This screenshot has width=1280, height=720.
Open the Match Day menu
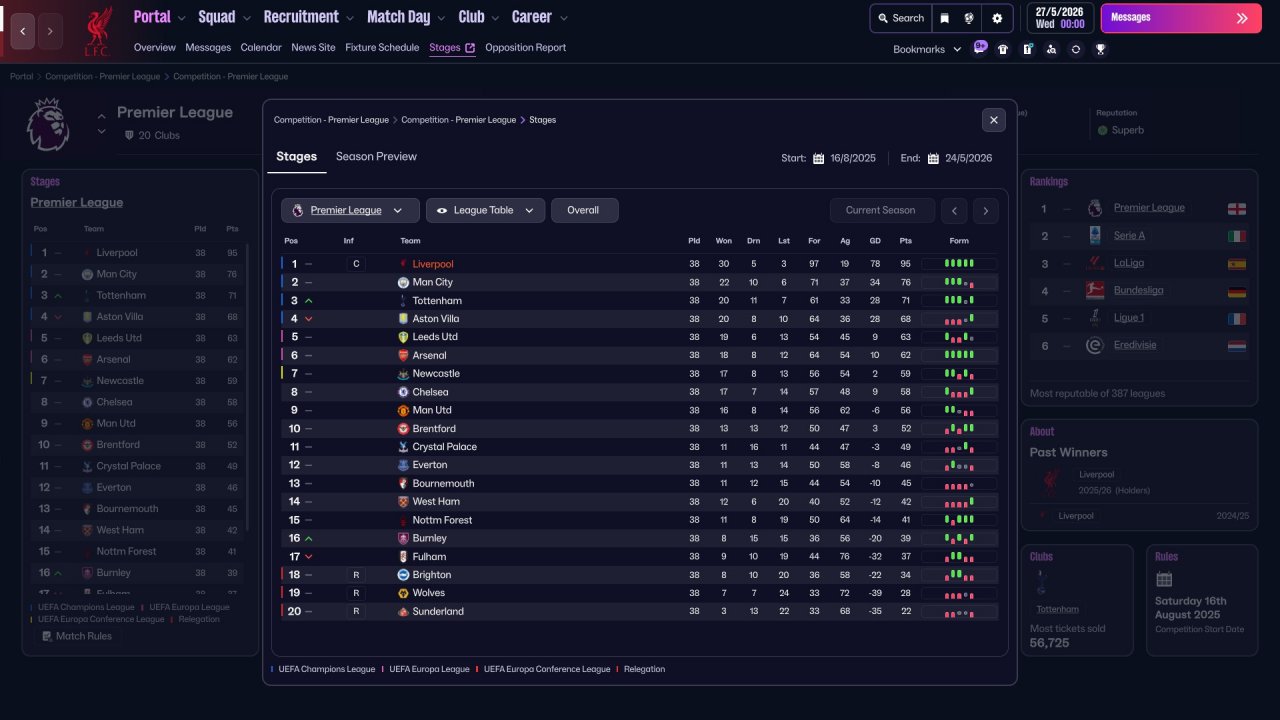398,17
